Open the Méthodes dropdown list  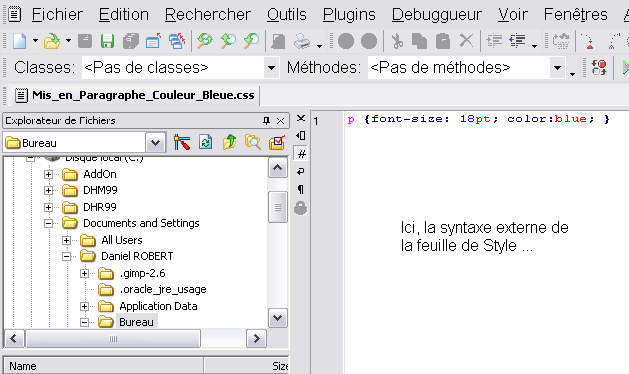[557, 67]
